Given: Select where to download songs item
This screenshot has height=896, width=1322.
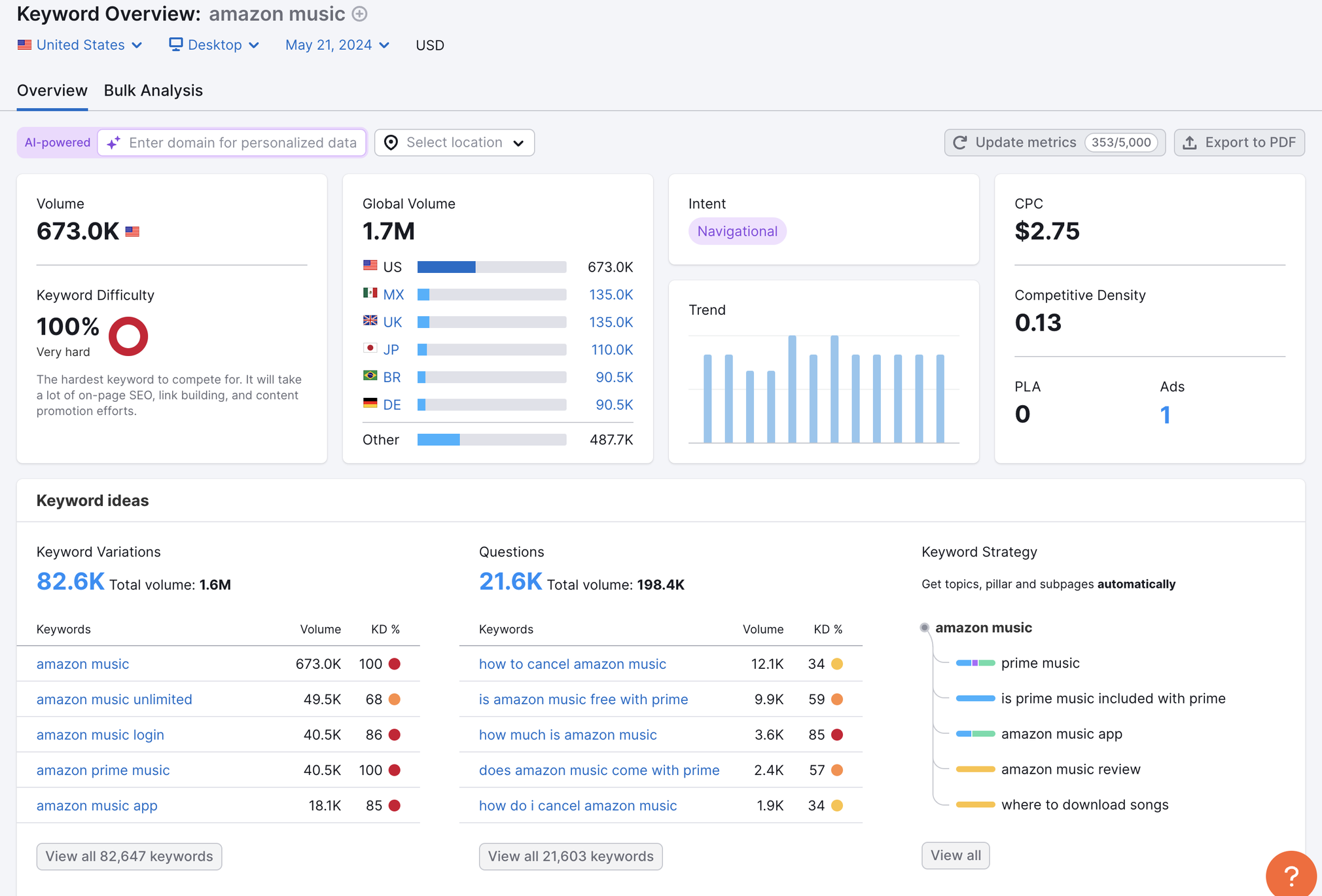Looking at the screenshot, I should coord(1084,804).
